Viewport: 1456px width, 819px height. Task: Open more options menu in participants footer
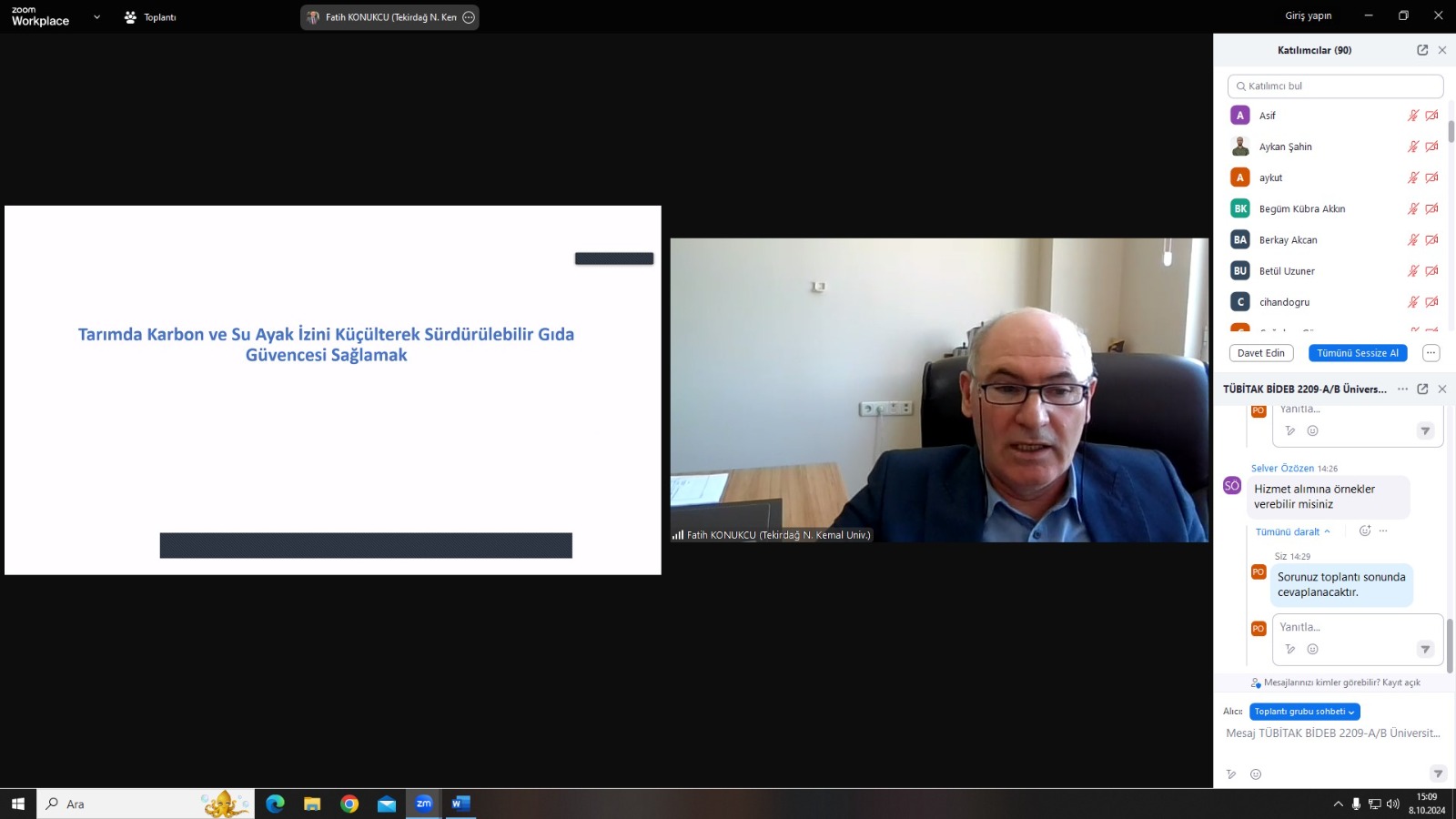pyautogui.click(x=1431, y=353)
